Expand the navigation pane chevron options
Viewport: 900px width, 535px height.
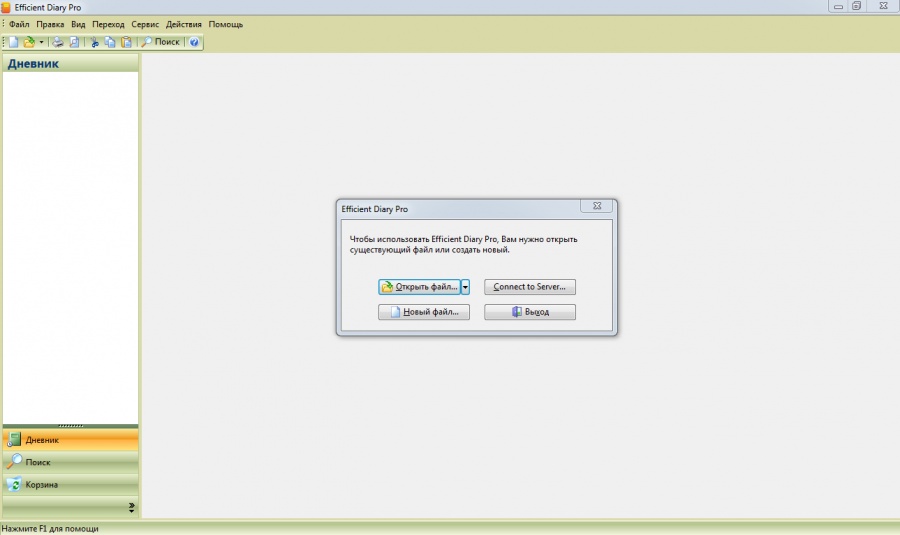coord(131,507)
